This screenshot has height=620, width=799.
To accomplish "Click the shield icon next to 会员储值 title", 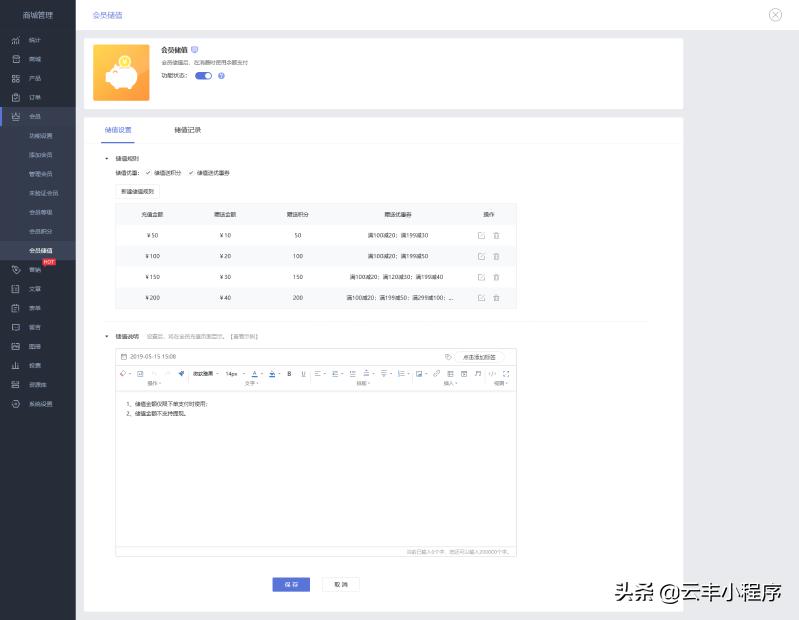I will (x=195, y=49).
